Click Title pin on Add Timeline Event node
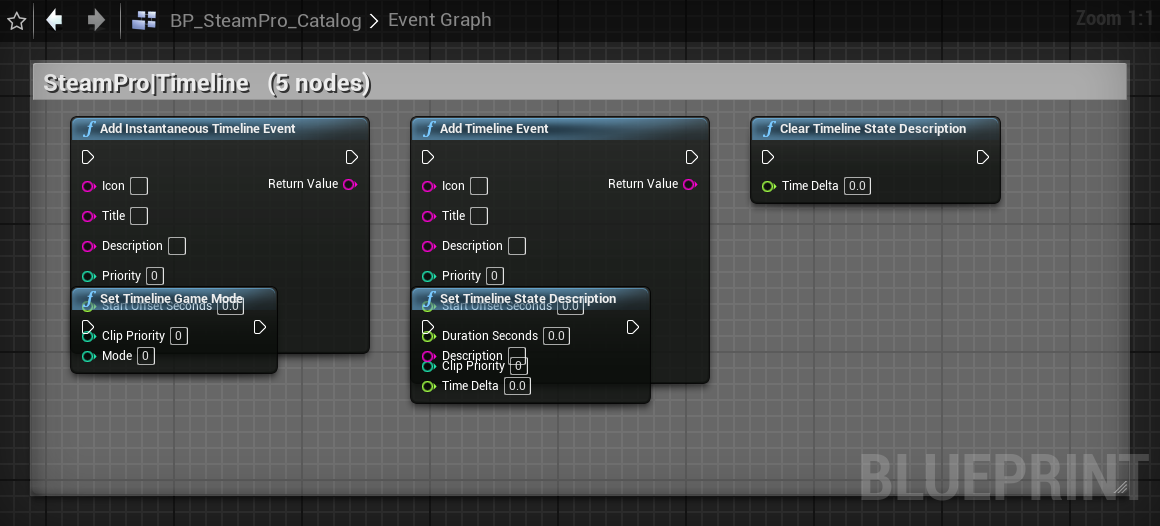 coord(428,216)
